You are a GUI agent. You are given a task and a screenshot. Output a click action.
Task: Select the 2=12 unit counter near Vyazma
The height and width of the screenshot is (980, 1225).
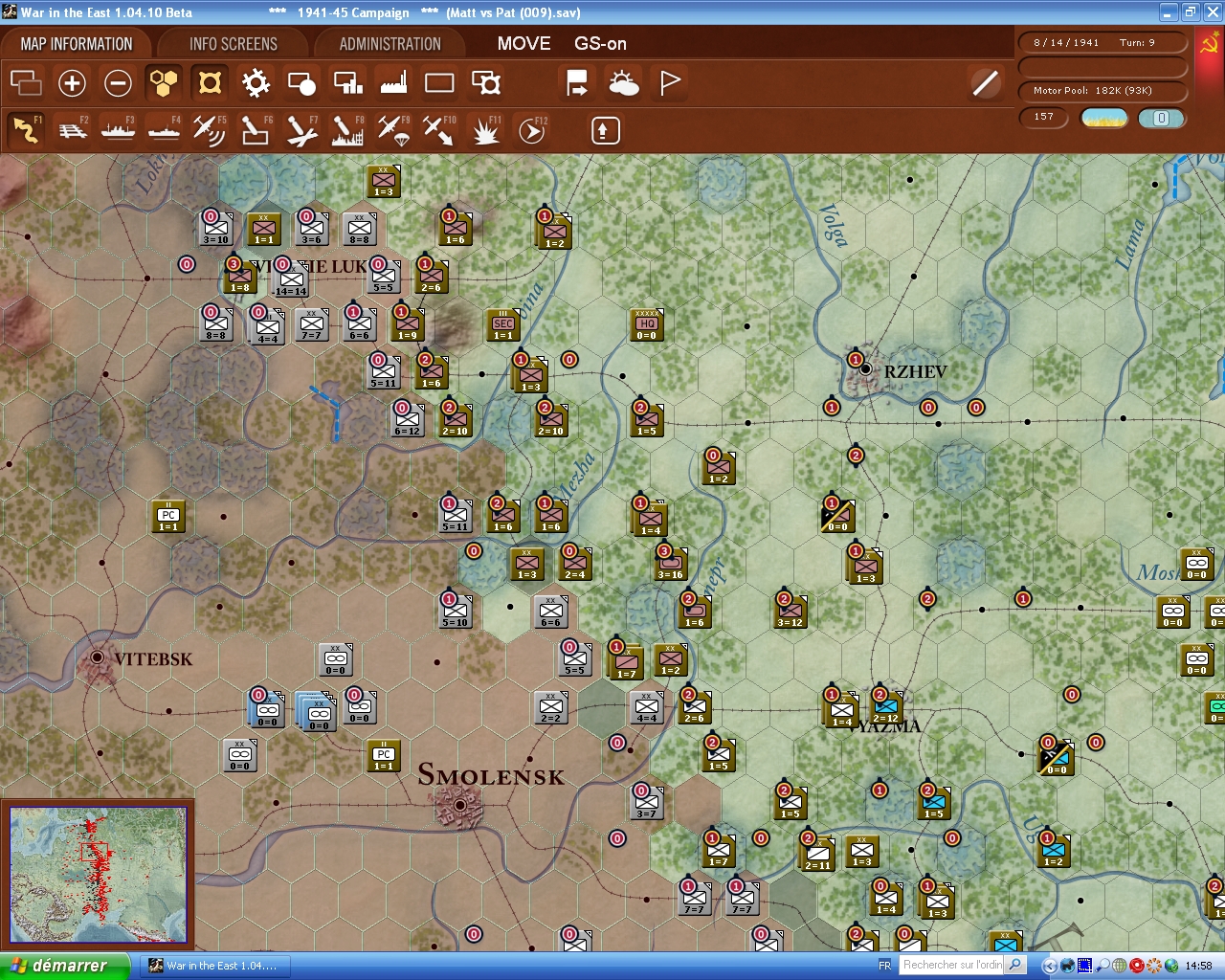coord(886,707)
